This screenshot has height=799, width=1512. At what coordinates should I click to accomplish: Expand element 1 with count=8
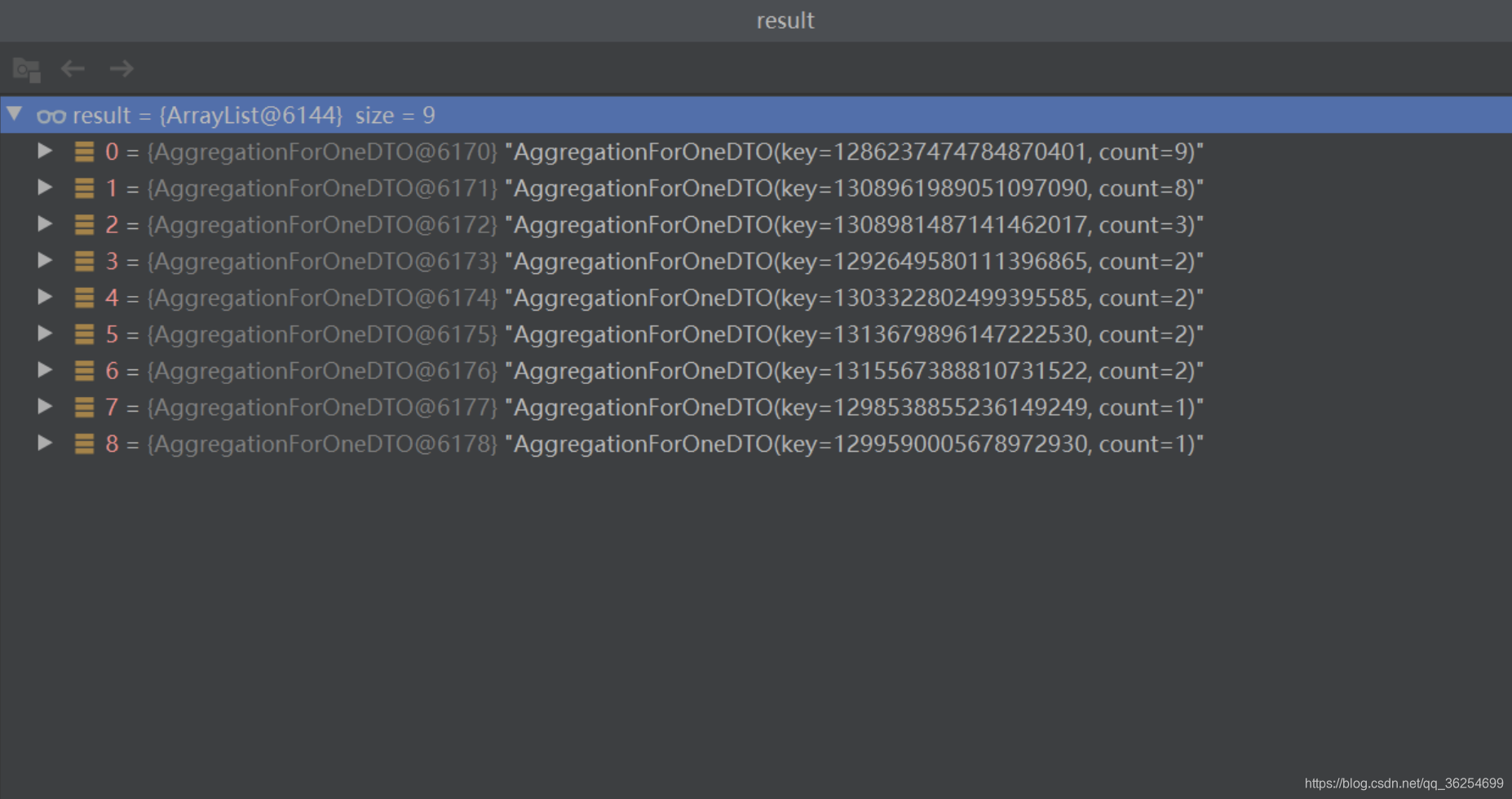coord(45,188)
